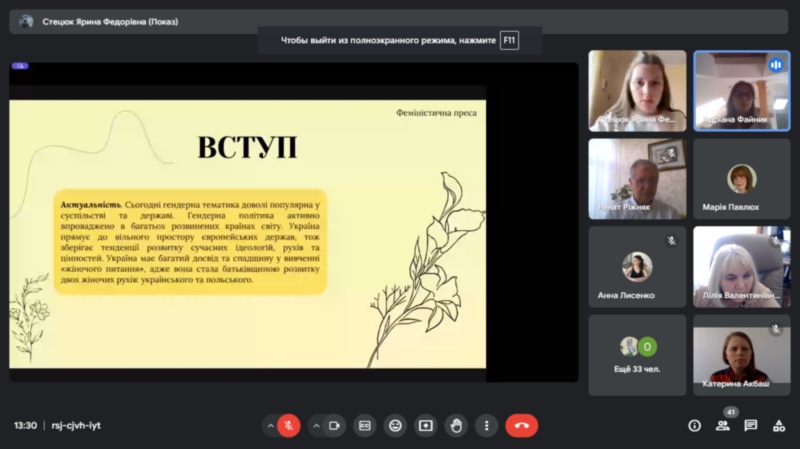Select Марія Павлюх's participant tile
The height and width of the screenshot is (449, 800).
[741, 179]
